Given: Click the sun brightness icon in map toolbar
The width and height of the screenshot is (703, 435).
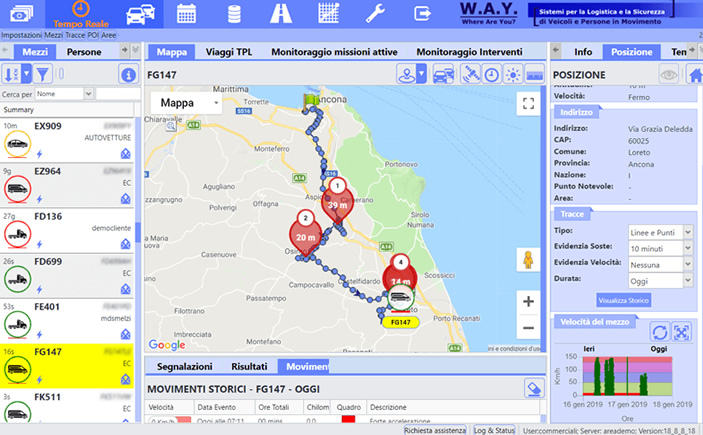Looking at the screenshot, I should [513, 74].
